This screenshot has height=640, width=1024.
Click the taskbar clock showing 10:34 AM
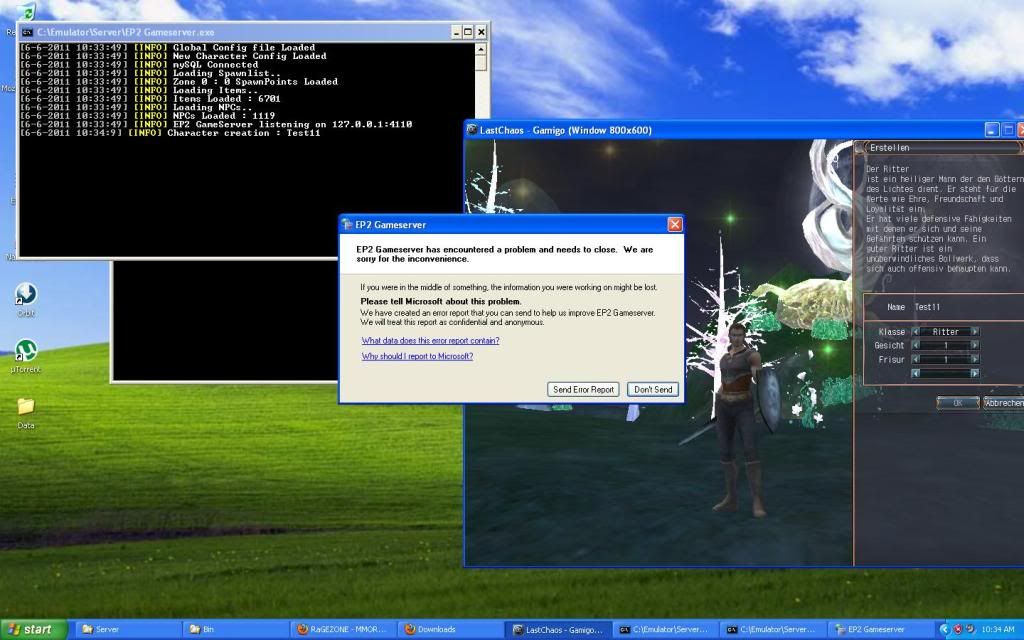point(997,630)
